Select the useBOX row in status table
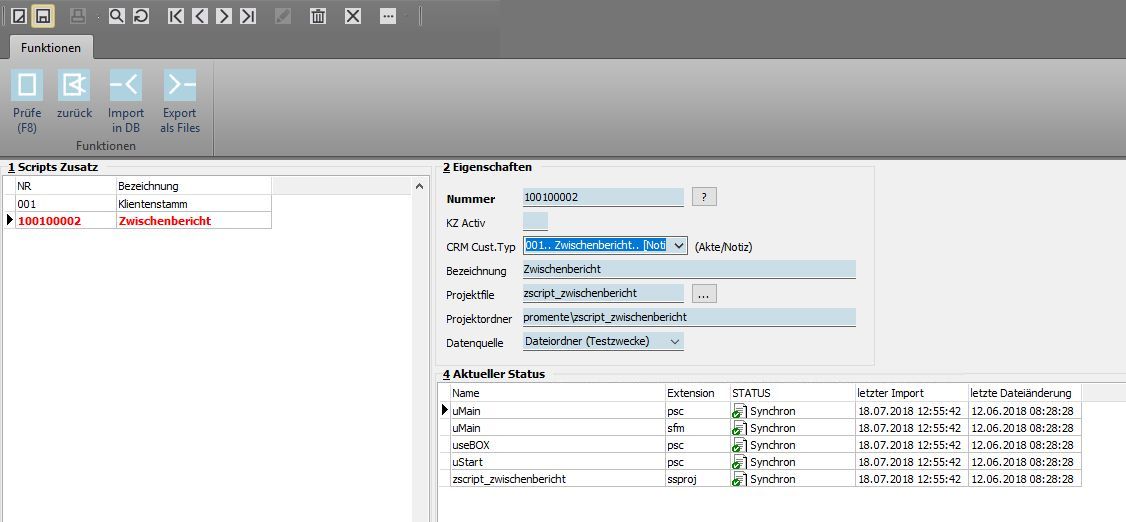The height and width of the screenshot is (522, 1126). tap(555, 445)
